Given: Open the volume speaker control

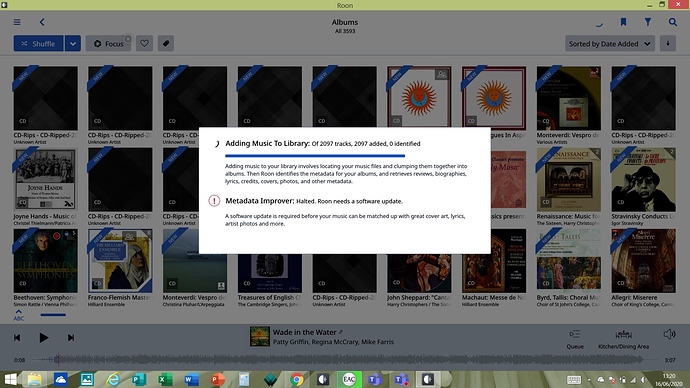Looking at the screenshot, I should coord(669,334).
